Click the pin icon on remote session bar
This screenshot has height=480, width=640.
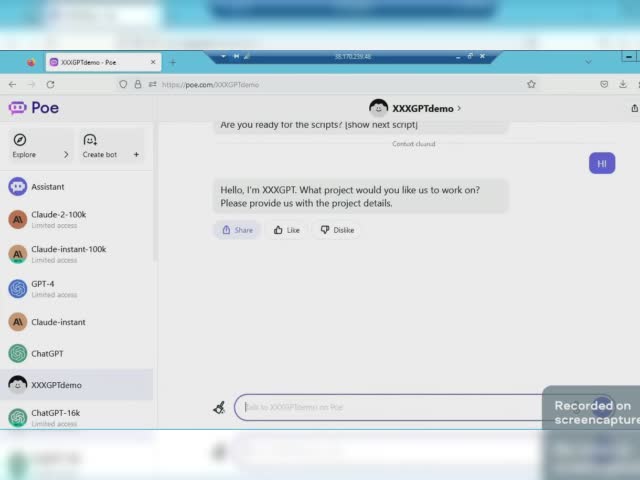click(x=236, y=56)
